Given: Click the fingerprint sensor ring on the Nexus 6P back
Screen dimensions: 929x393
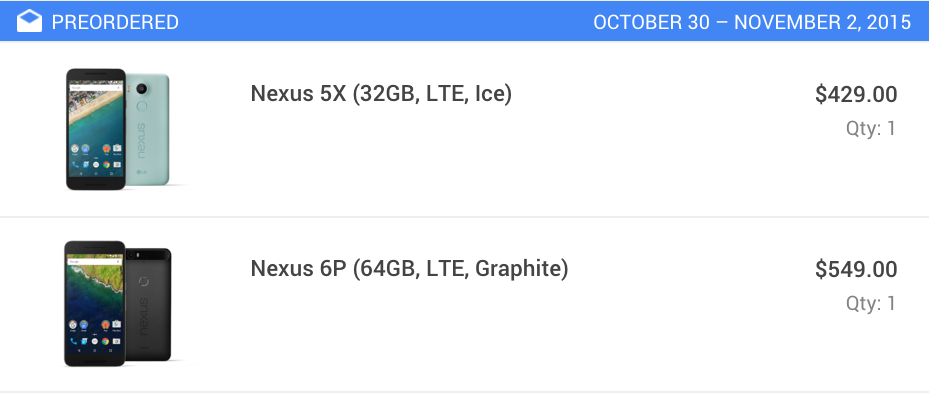Looking at the screenshot, I should pos(142,281).
